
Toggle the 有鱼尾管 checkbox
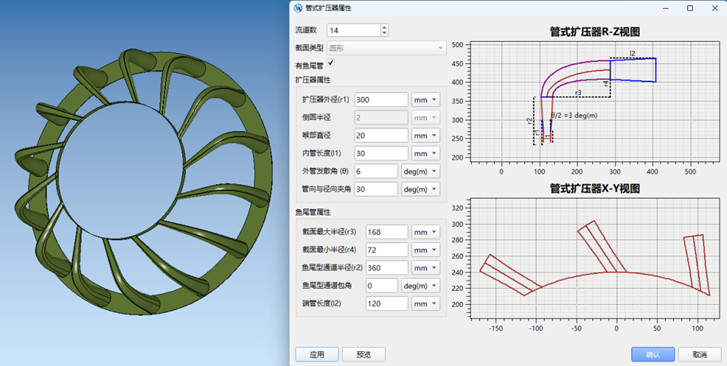pos(331,63)
